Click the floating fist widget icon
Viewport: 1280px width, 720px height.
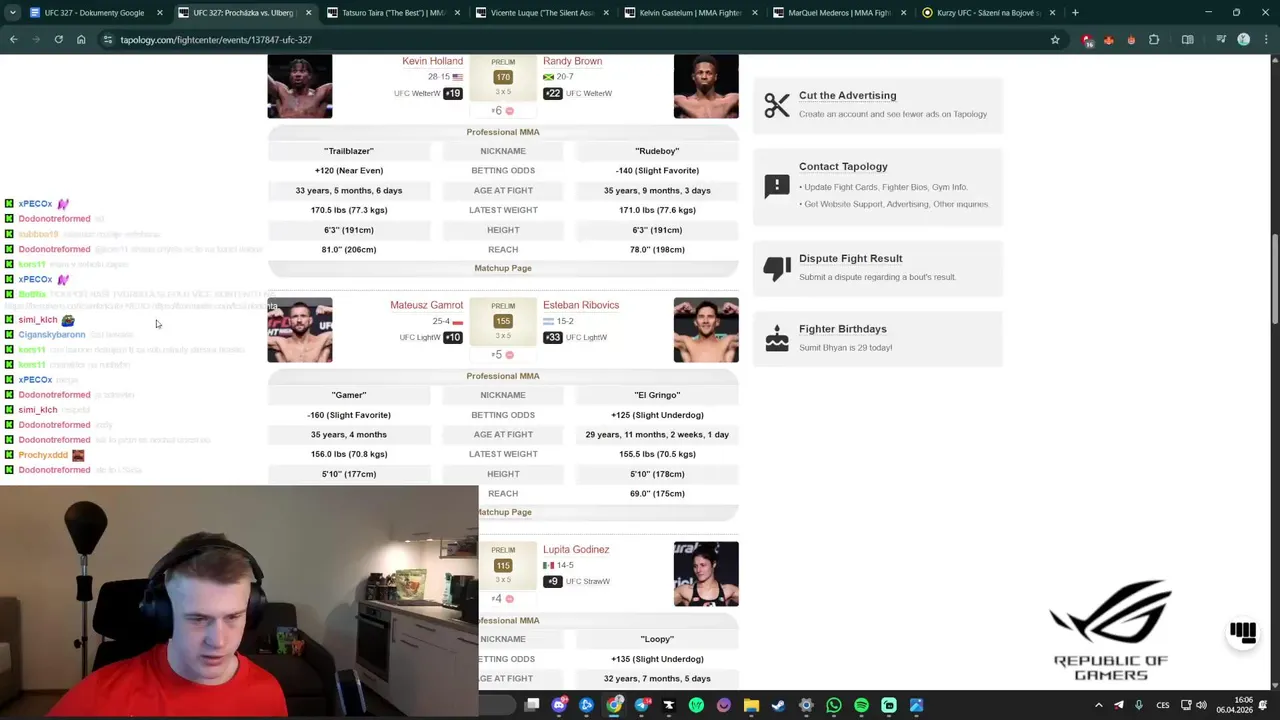tap(1243, 631)
